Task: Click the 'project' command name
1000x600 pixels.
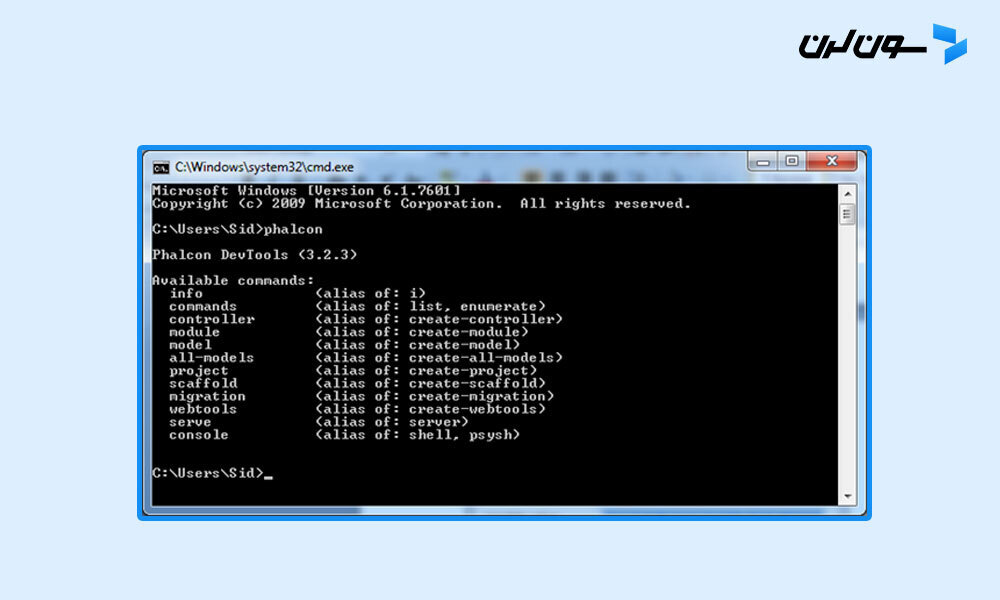Action: tap(198, 370)
